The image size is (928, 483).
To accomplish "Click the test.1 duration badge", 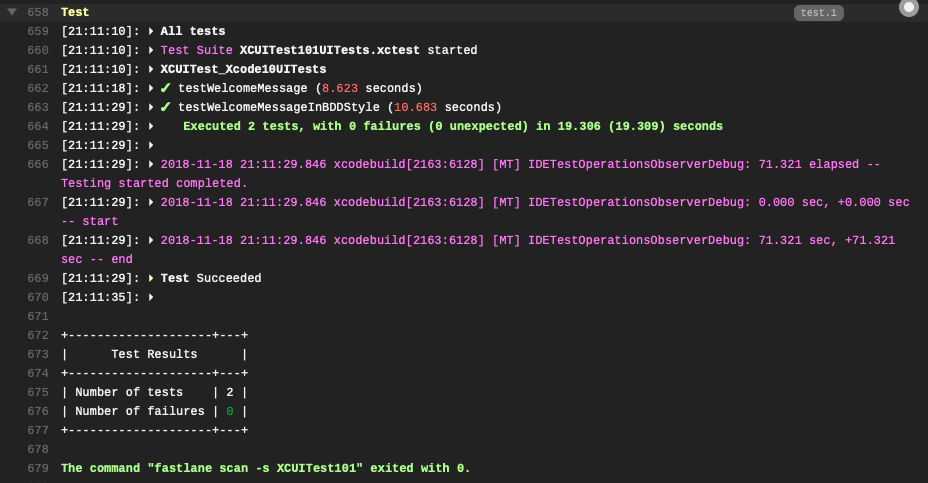I will click(x=819, y=12).
